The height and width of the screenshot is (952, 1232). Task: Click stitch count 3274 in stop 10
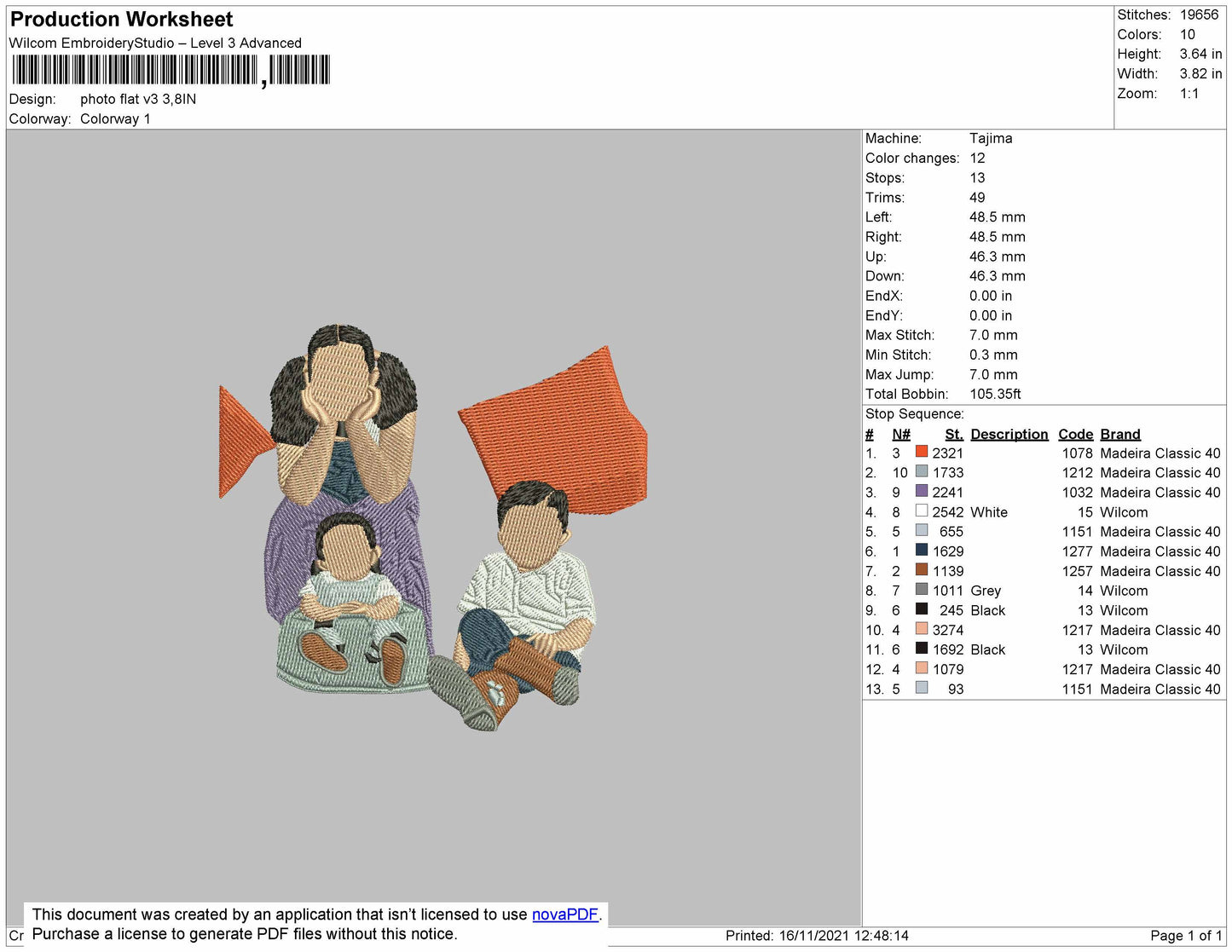(x=947, y=630)
